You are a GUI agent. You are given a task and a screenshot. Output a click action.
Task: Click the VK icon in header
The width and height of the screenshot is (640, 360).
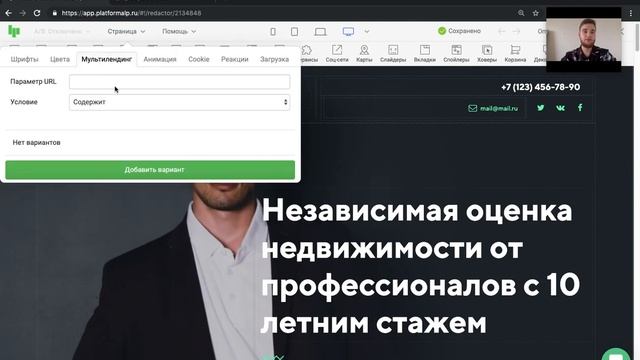click(x=560, y=108)
